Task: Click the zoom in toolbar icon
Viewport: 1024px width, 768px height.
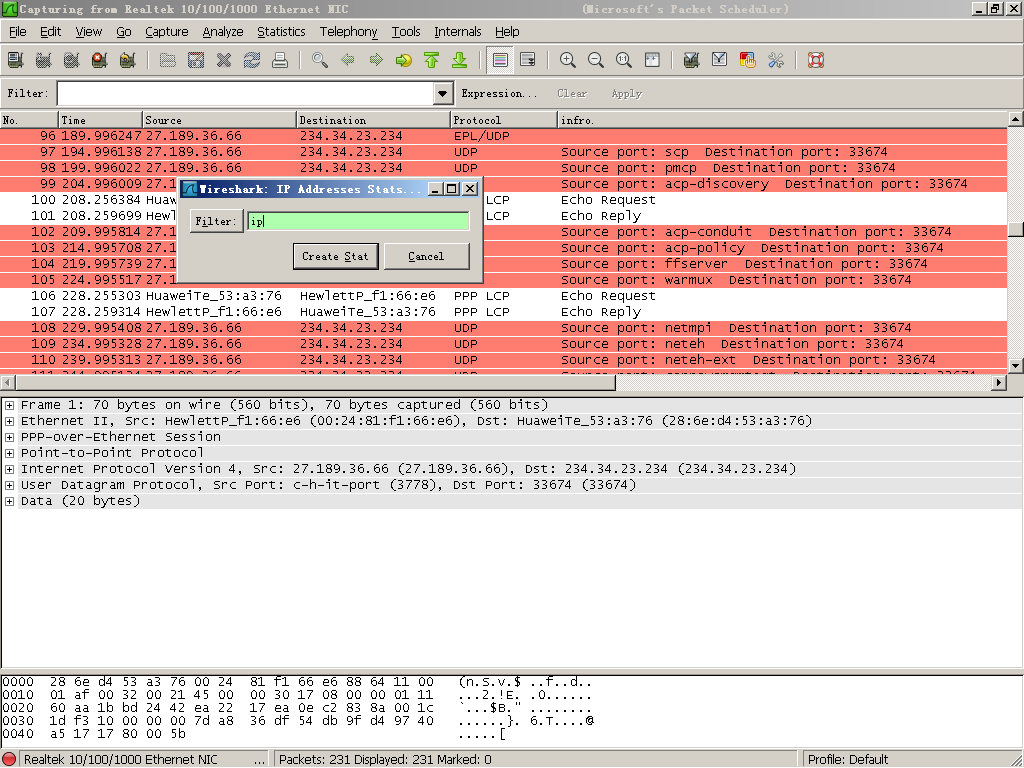Action: coord(568,60)
